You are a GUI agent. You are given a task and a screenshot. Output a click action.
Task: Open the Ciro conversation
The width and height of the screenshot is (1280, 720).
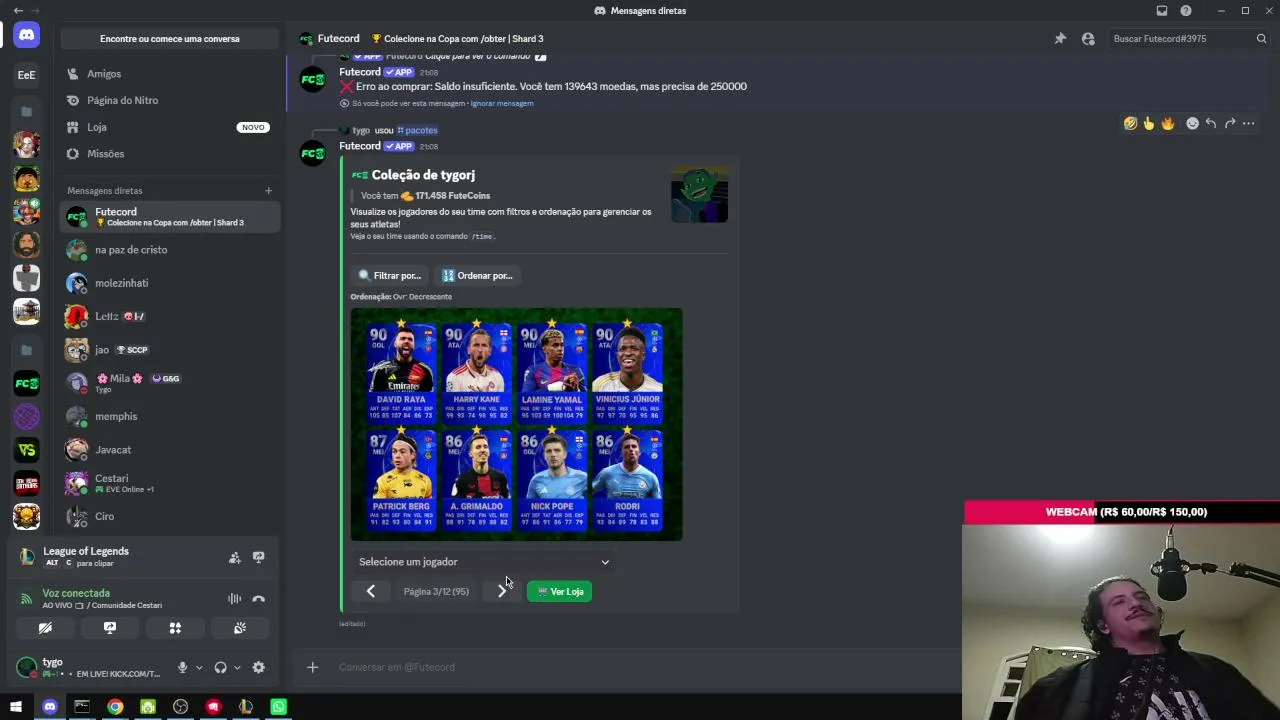(170, 516)
